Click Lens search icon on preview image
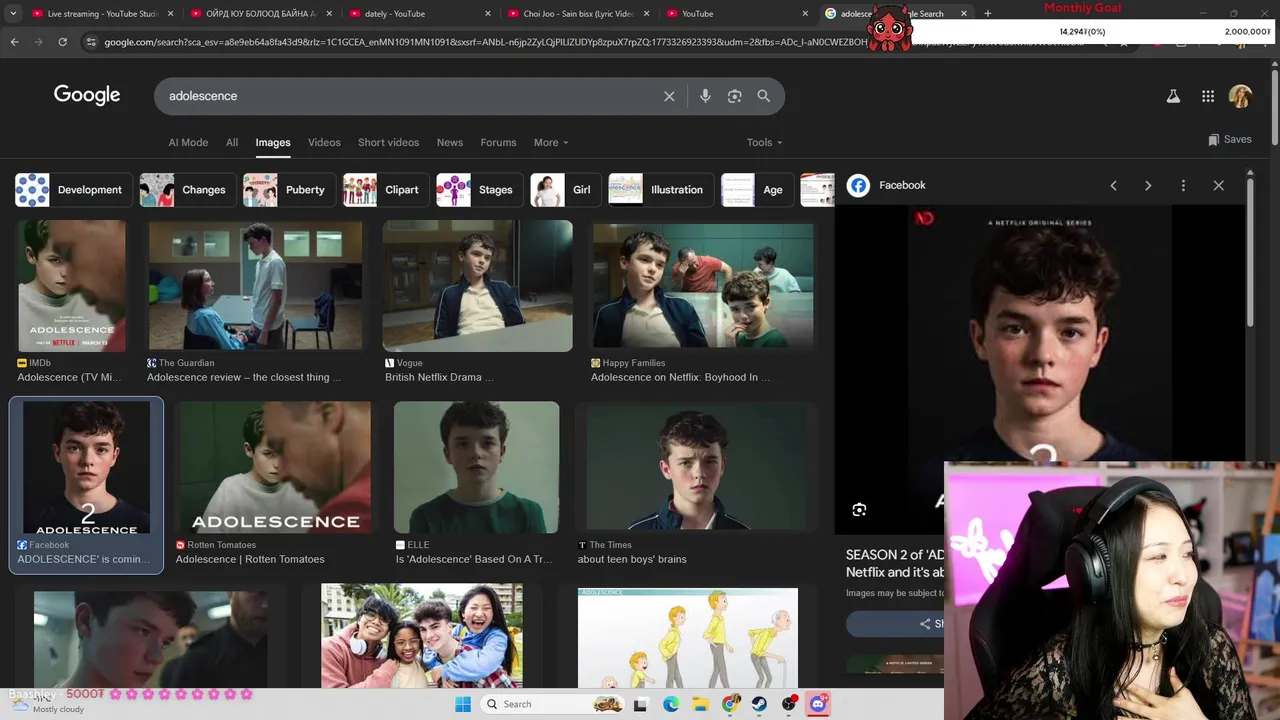The width and height of the screenshot is (1280, 720). (x=859, y=510)
